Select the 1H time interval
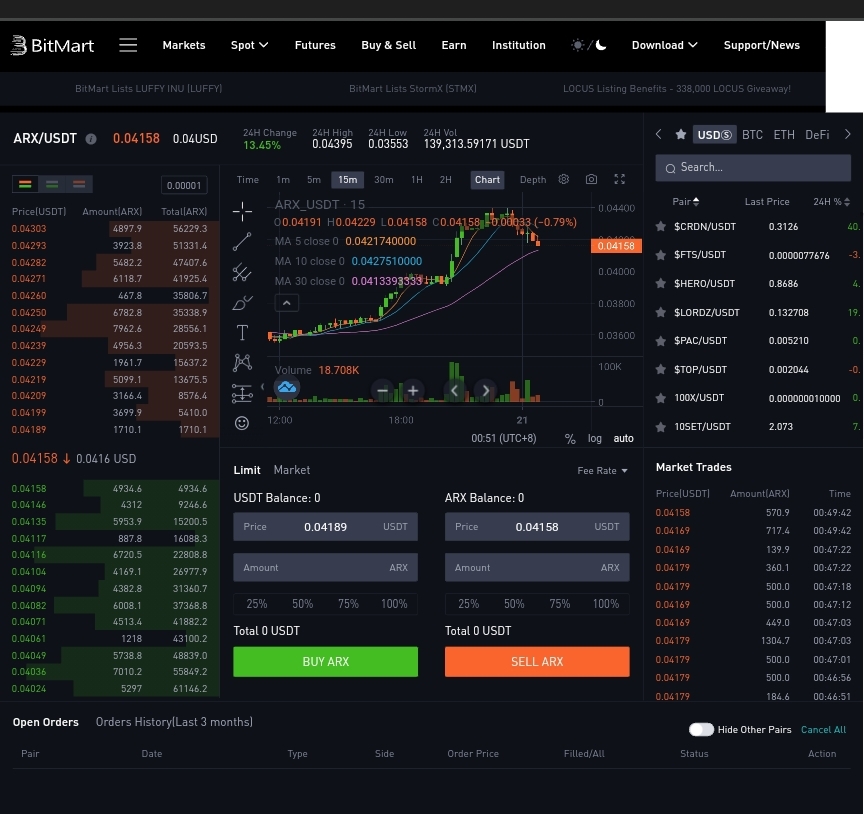 [417, 180]
